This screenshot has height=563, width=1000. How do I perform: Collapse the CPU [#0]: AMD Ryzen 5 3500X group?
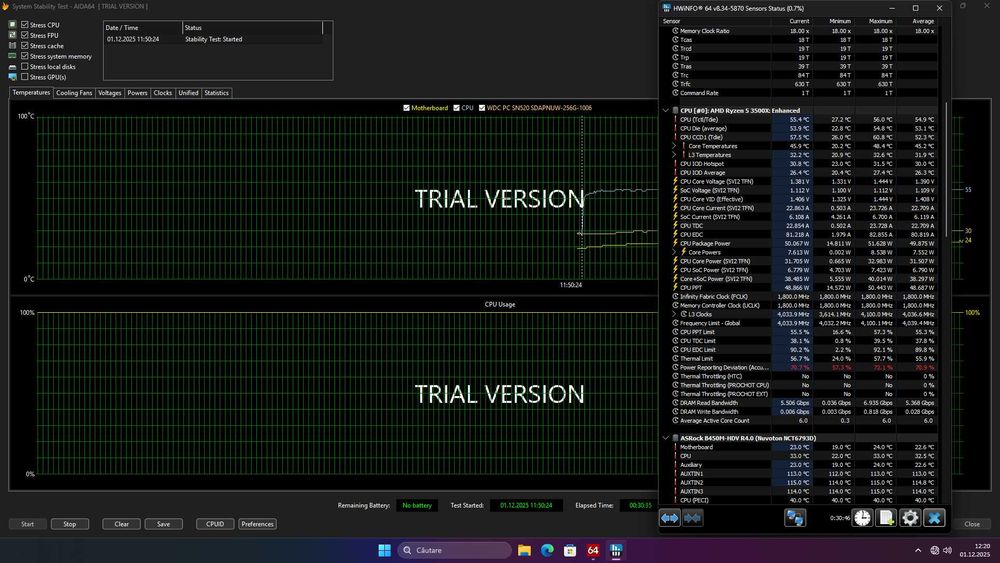pos(666,110)
